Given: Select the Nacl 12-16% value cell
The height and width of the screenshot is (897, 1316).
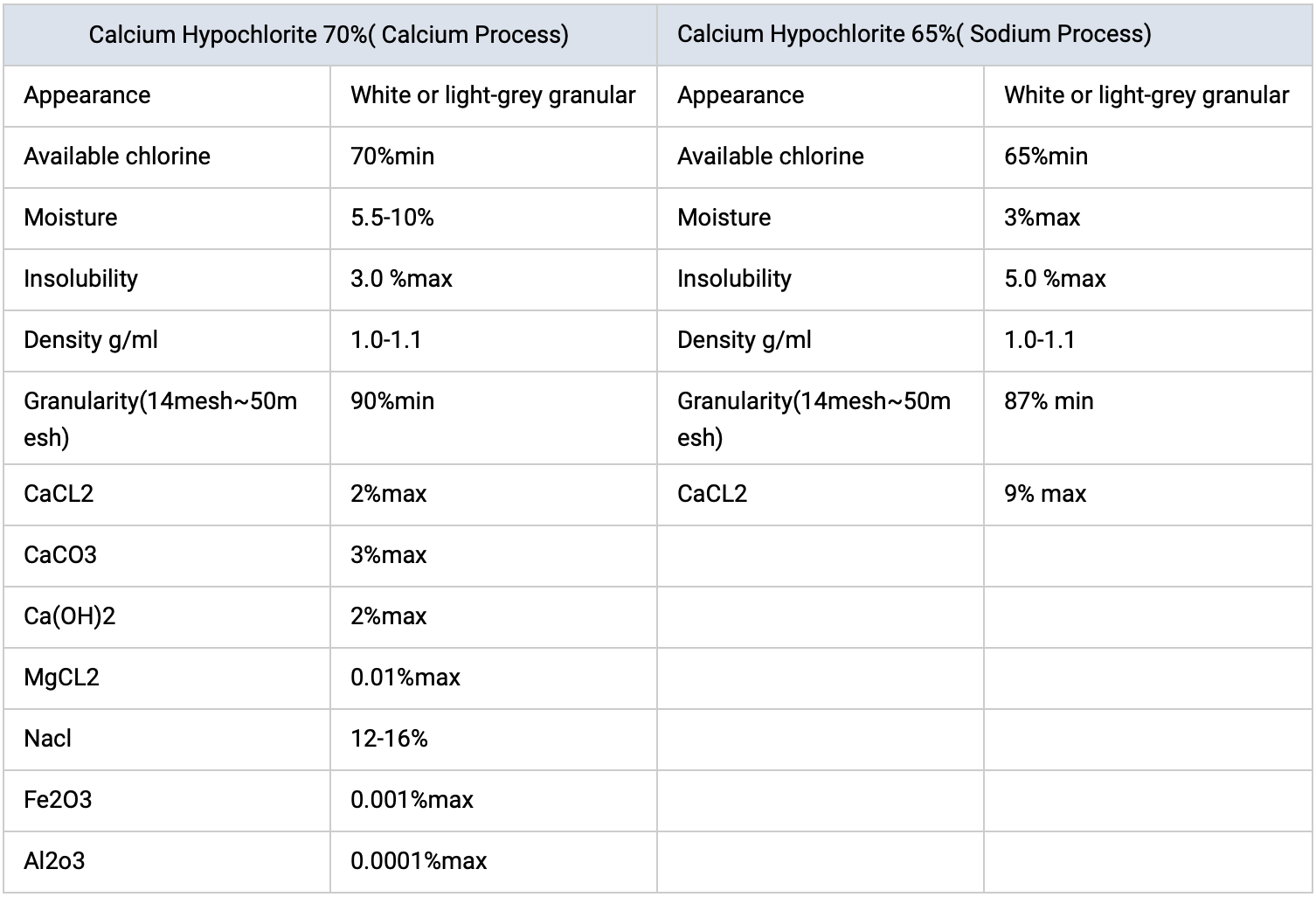Looking at the screenshot, I should click(493, 739).
